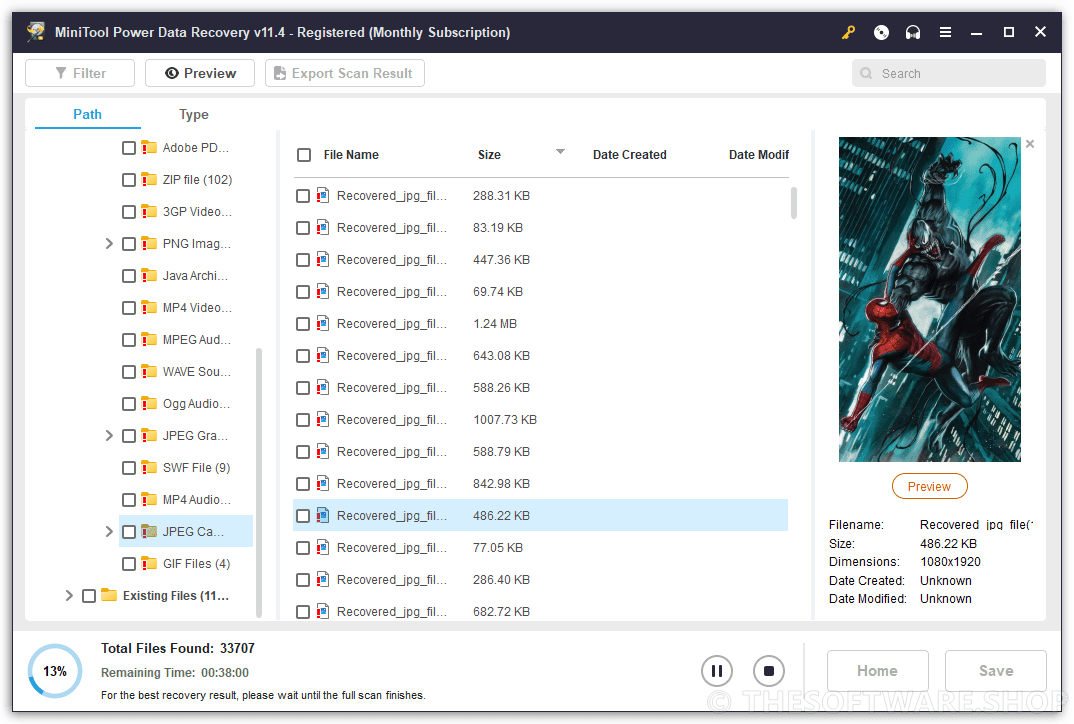The width and height of the screenshot is (1074, 724).
Task: Open the hamburger menu icon
Action: click(x=945, y=32)
